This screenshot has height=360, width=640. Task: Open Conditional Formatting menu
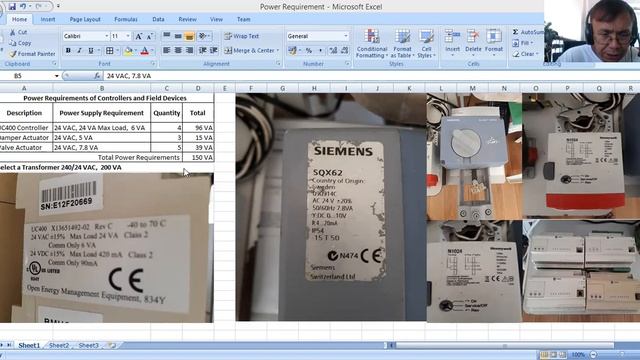pyautogui.click(x=371, y=43)
